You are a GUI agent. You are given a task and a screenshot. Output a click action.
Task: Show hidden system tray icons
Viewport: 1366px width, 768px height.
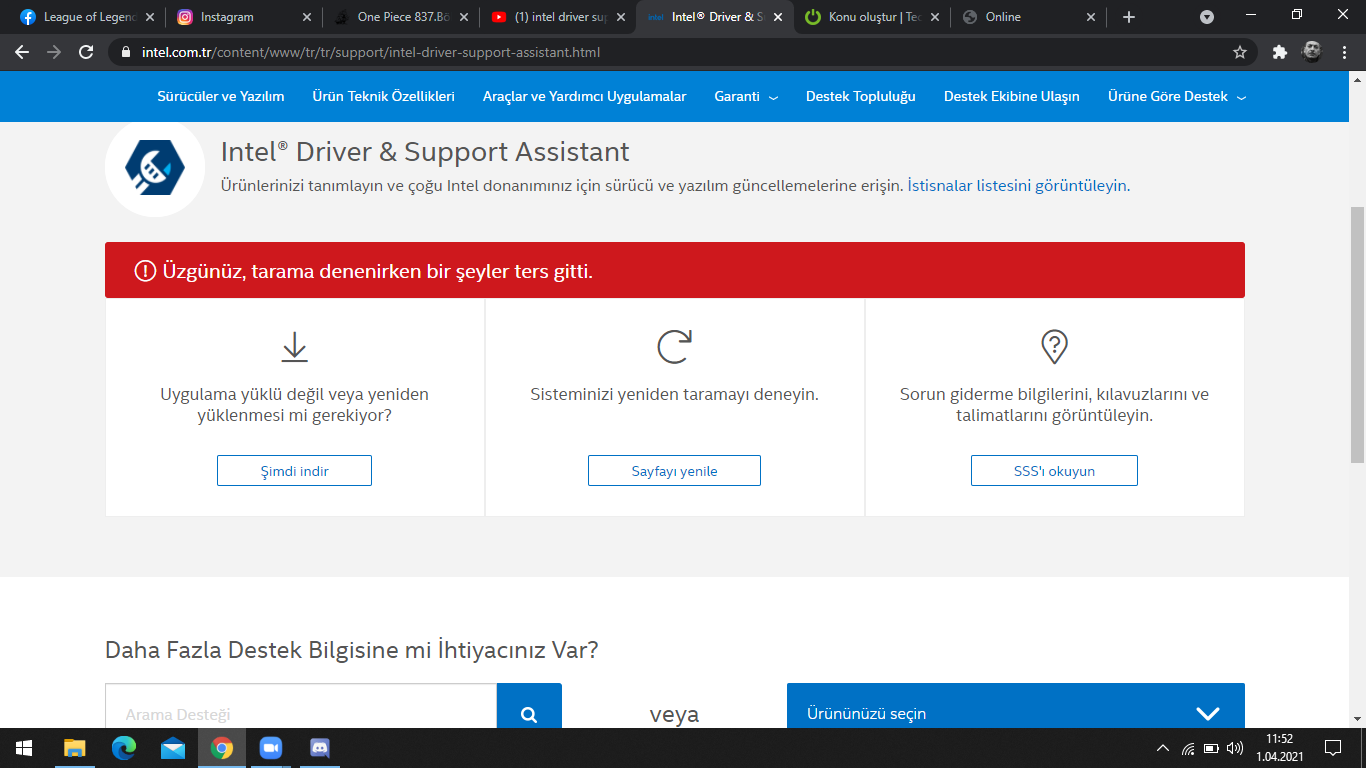(1162, 748)
